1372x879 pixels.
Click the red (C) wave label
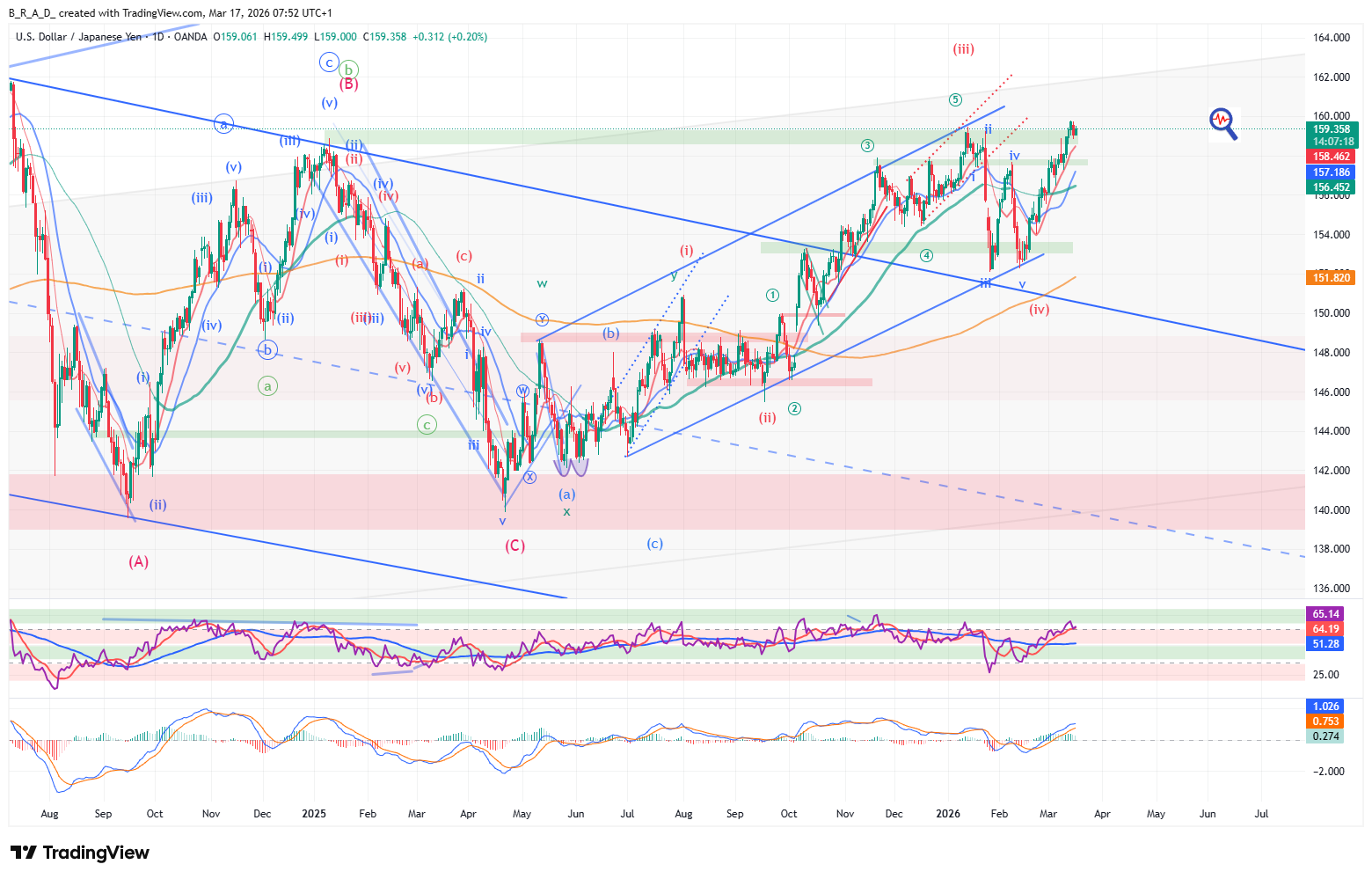coord(514,546)
